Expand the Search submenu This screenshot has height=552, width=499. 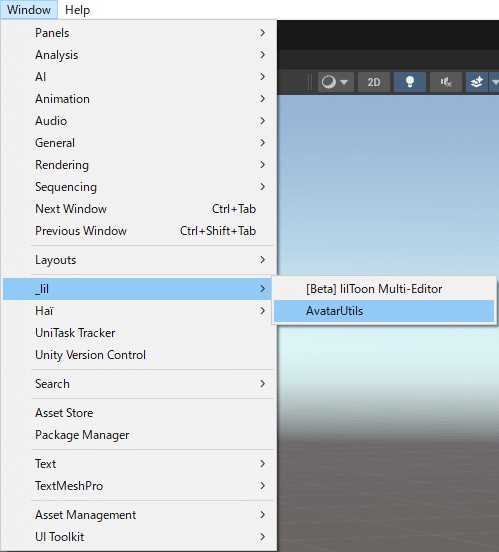pyautogui.click(x=139, y=384)
